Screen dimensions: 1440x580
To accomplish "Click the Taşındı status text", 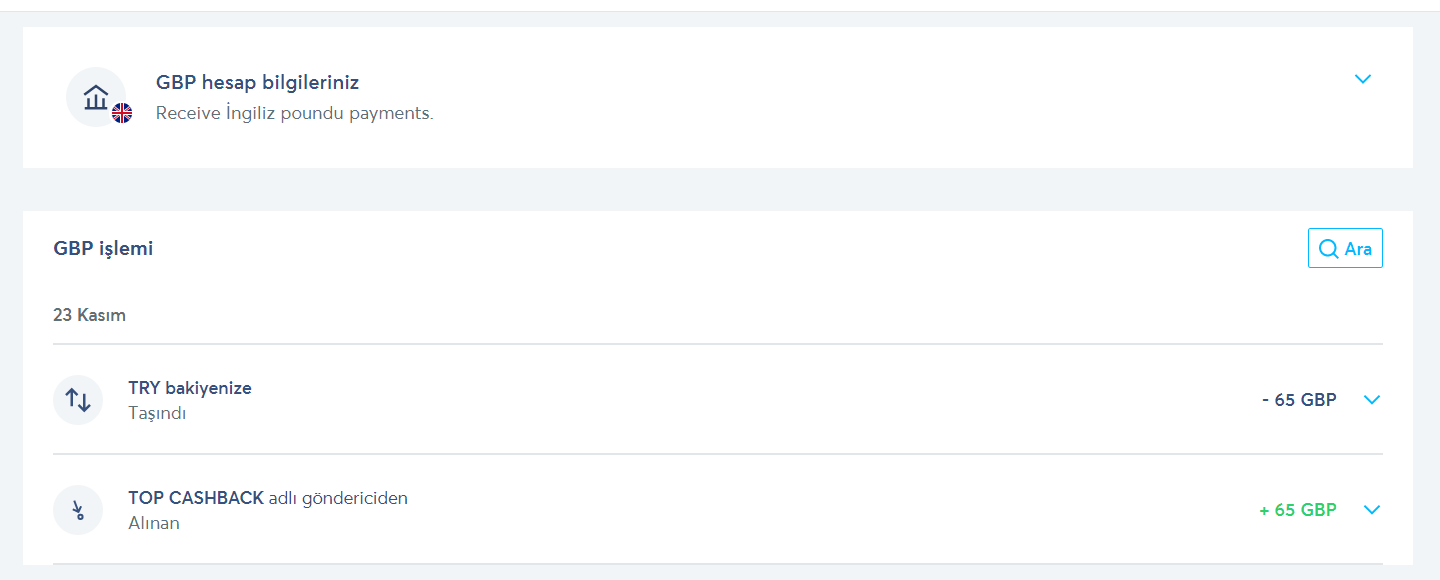I will point(157,413).
